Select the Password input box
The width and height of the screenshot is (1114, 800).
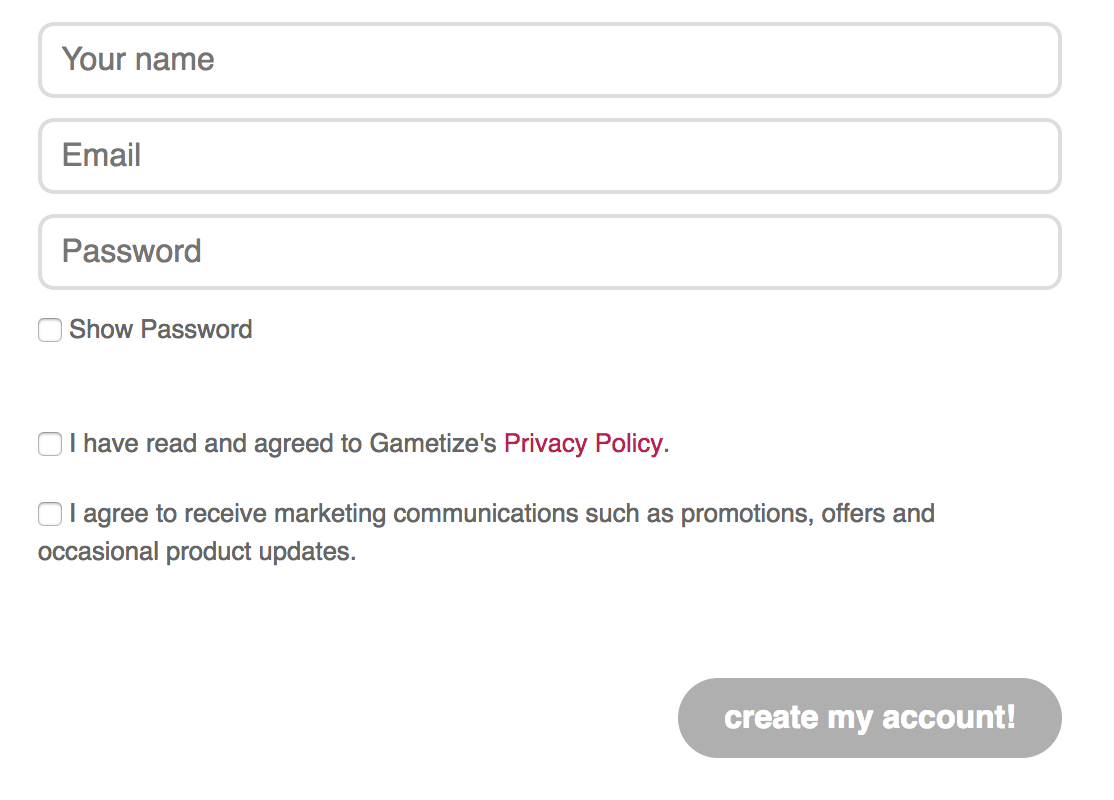pyautogui.click(x=549, y=252)
